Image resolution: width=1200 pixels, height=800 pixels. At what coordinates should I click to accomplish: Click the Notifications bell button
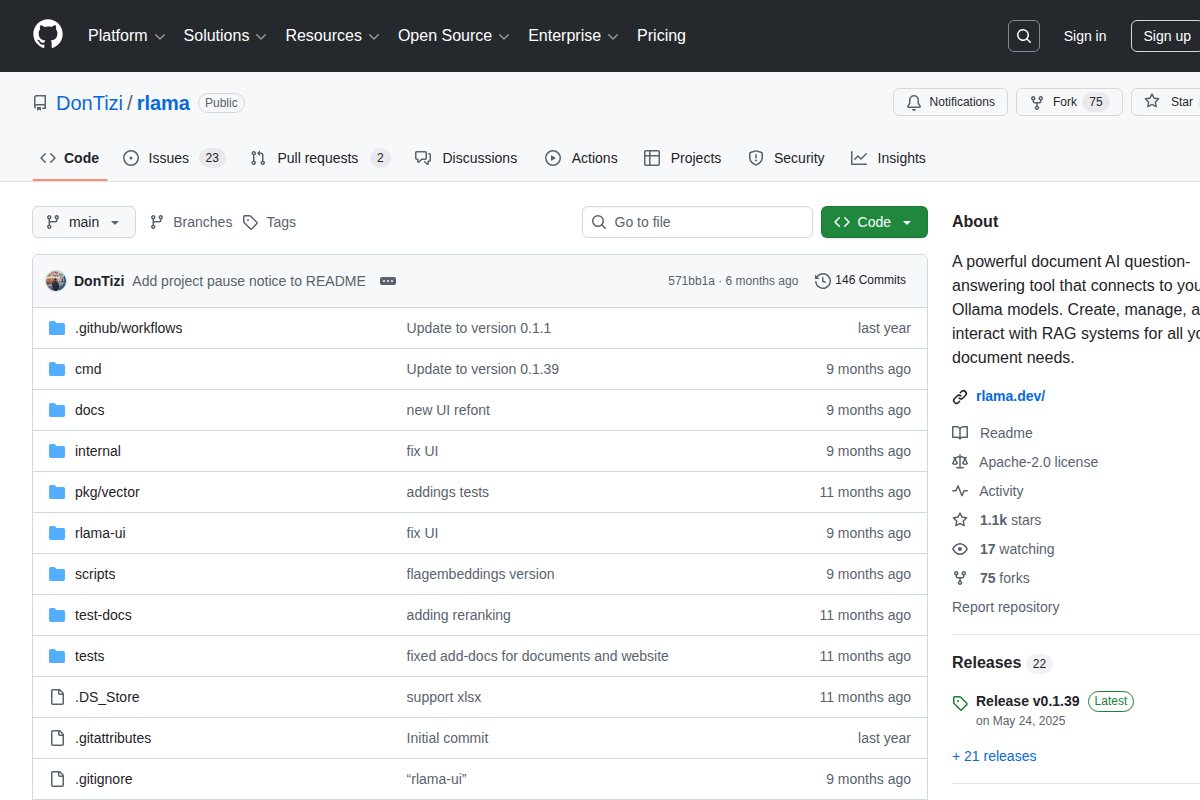coord(950,102)
